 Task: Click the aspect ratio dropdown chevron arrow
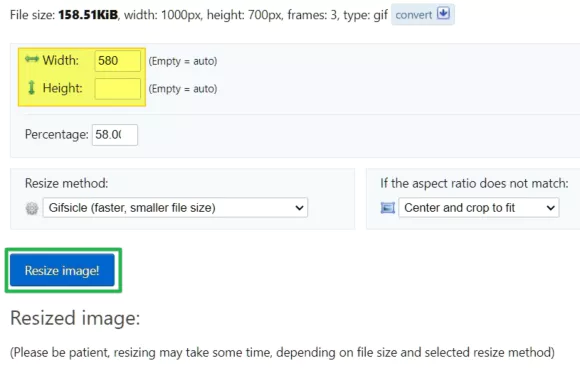550,208
